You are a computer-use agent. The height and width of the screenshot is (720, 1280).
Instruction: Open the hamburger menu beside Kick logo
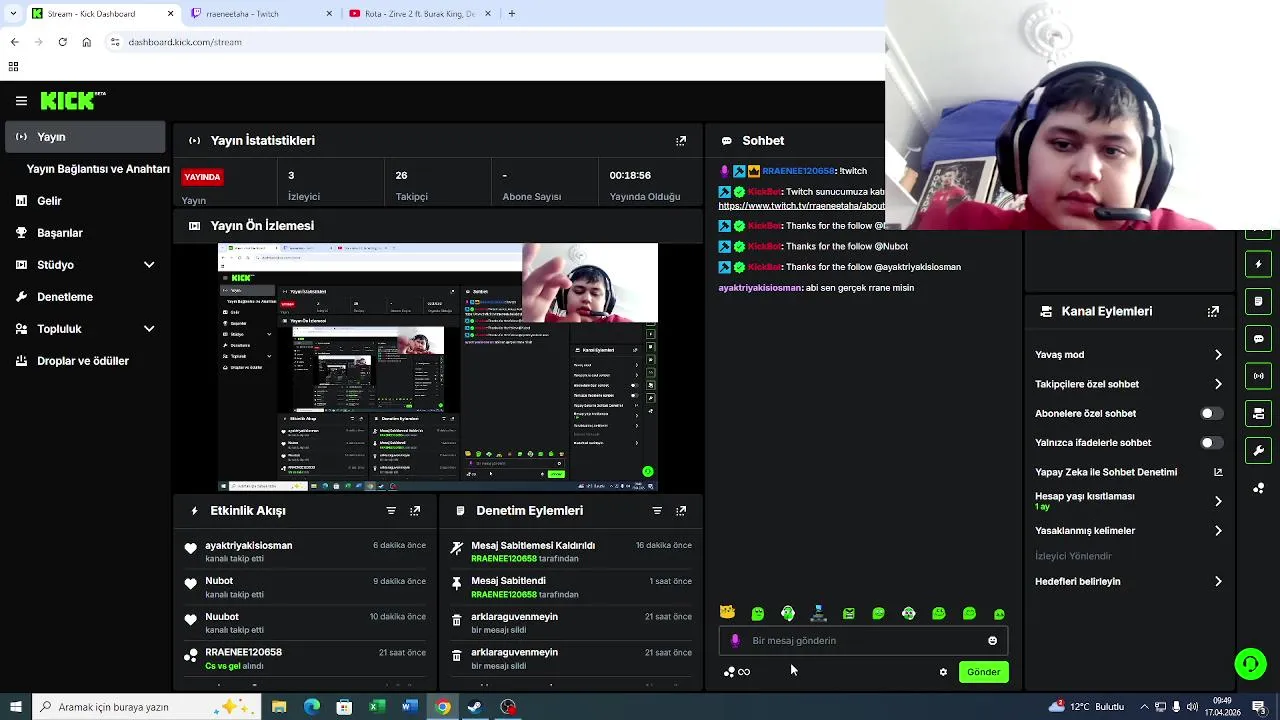coord(21,101)
